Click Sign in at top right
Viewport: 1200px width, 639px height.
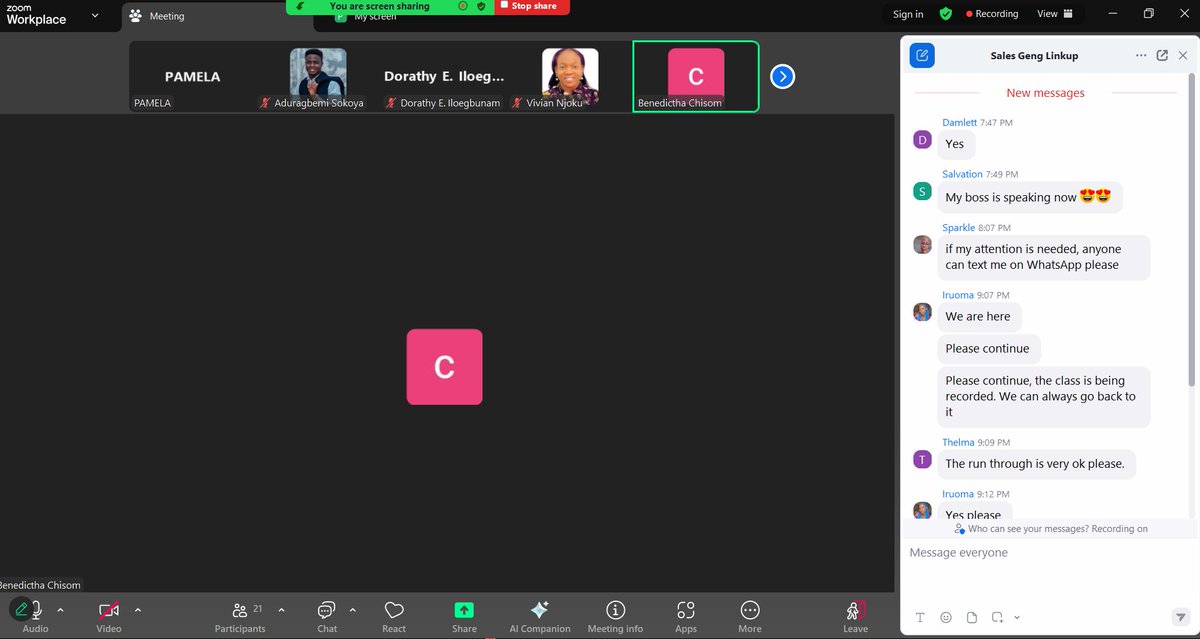[907, 14]
